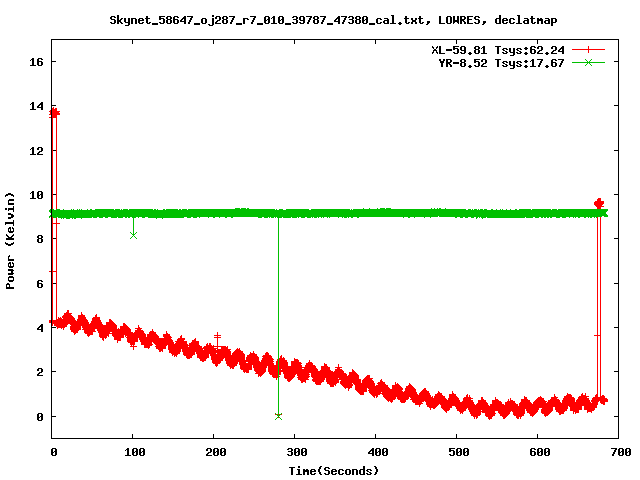Click the x-axis tick label 500
This screenshot has width=640, height=480.
click(458, 452)
